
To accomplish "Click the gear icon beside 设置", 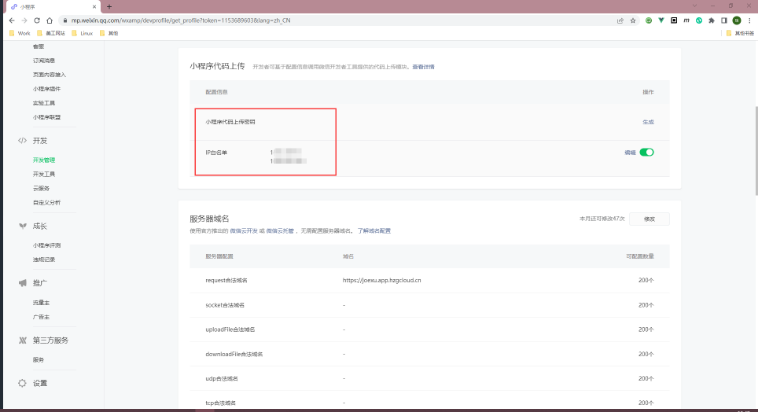I will coord(22,383).
